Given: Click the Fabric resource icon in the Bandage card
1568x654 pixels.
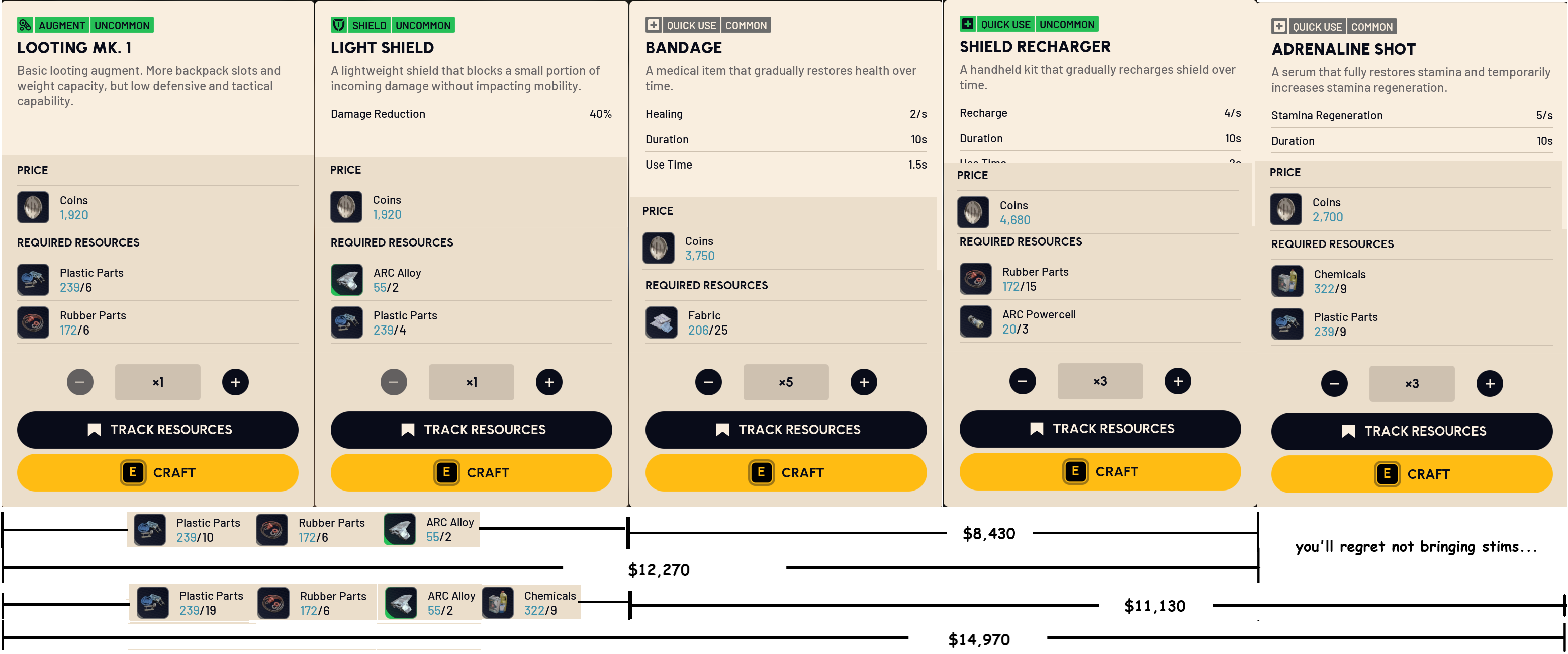Looking at the screenshot, I should [661, 323].
